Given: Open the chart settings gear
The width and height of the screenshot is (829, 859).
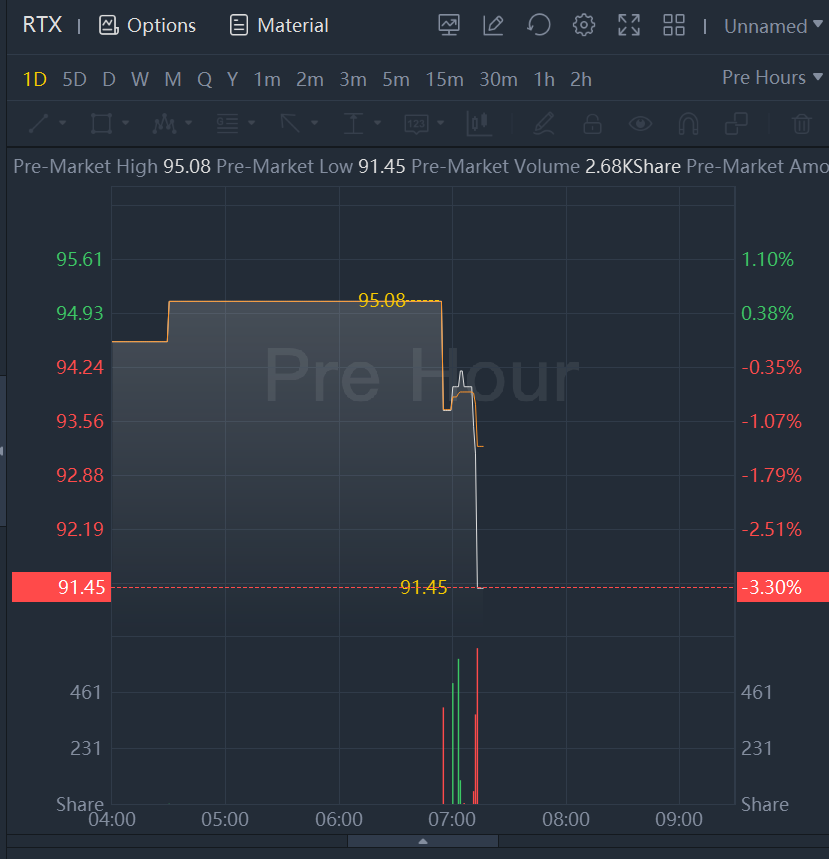Looking at the screenshot, I should pos(584,26).
